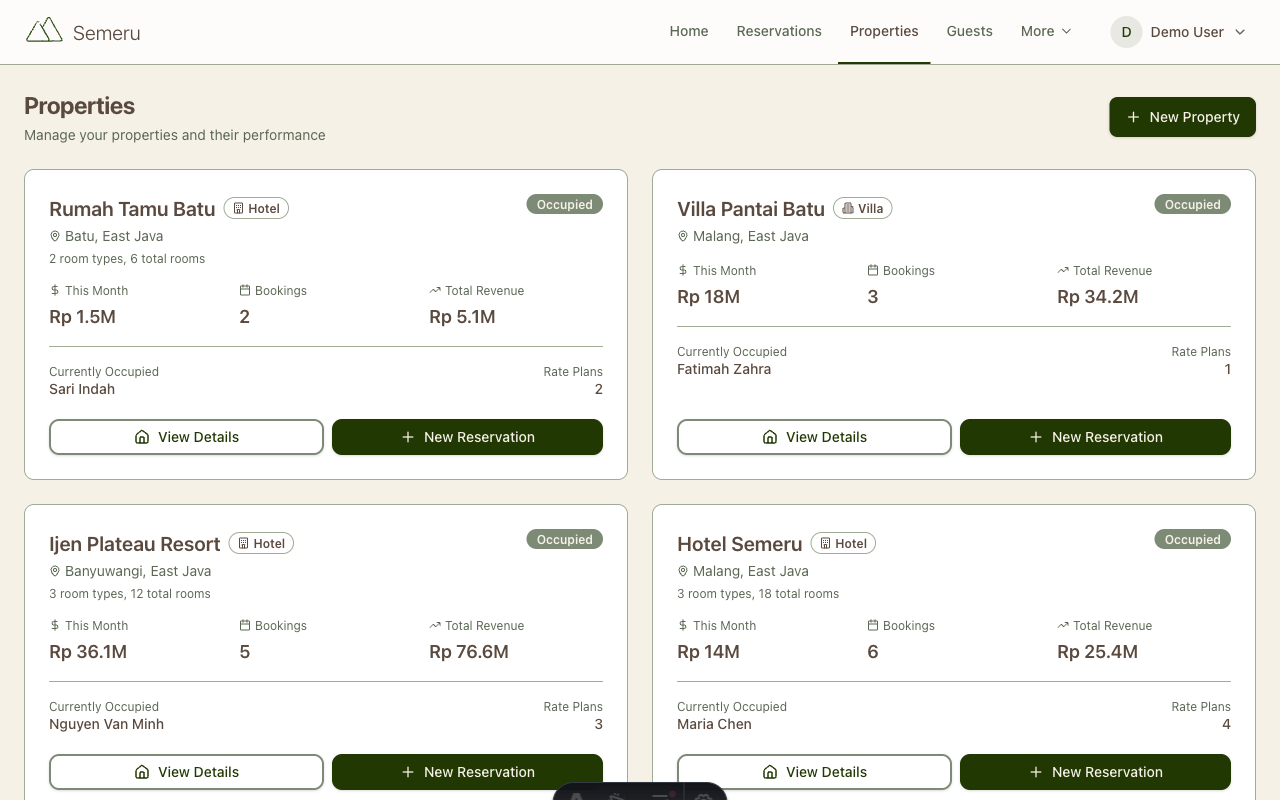Click guest name Nguyen Van Minh

[106, 724]
